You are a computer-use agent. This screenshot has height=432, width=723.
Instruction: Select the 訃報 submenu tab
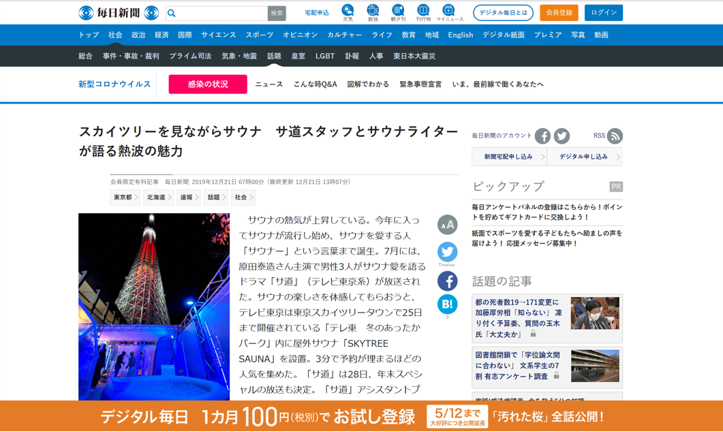coord(352,56)
